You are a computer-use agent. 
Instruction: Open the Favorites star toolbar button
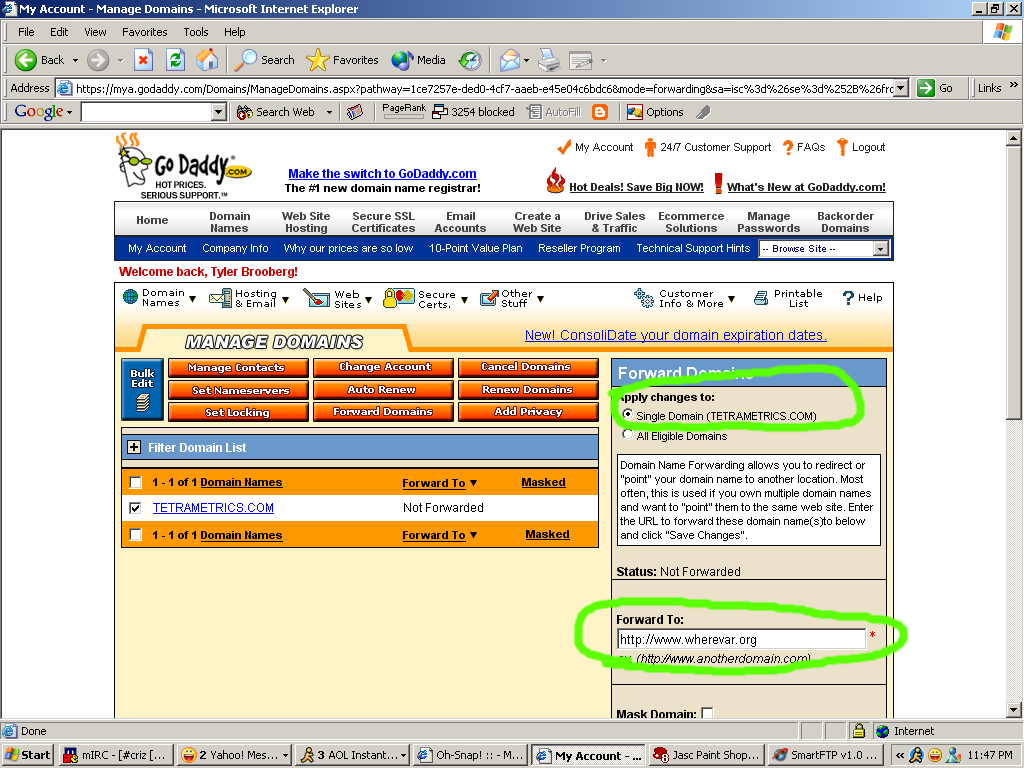342,60
